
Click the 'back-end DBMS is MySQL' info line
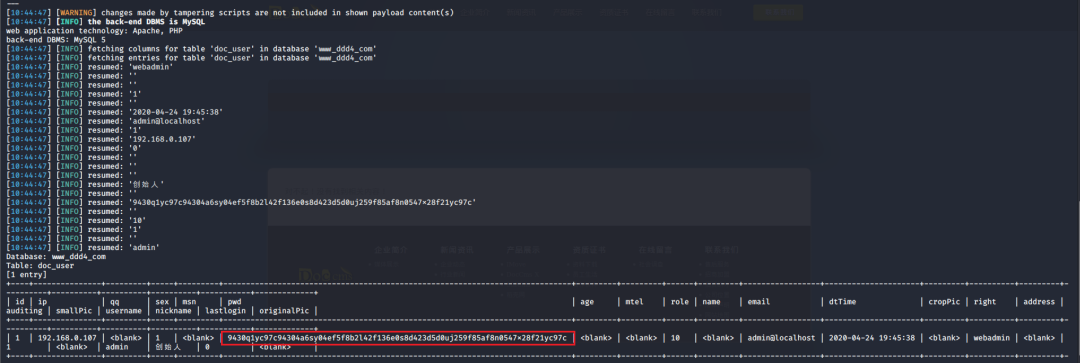click(105, 22)
